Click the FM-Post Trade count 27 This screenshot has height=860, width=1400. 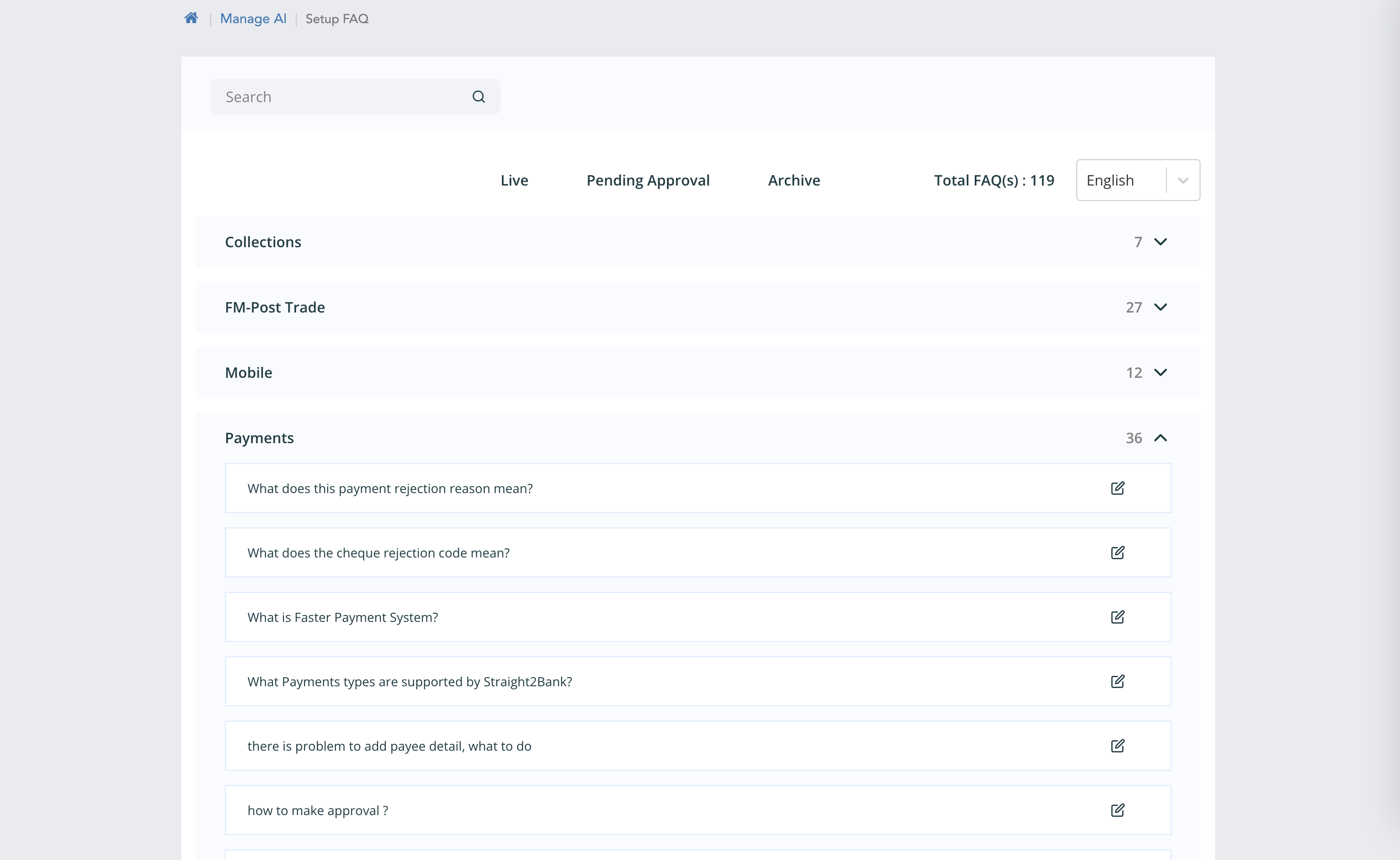tap(1134, 308)
